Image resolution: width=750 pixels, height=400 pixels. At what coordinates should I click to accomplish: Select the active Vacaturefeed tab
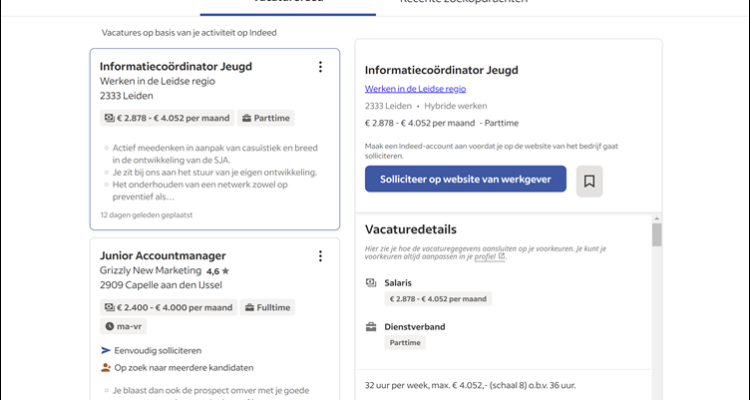pyautogui.click(x=287, y=3)
